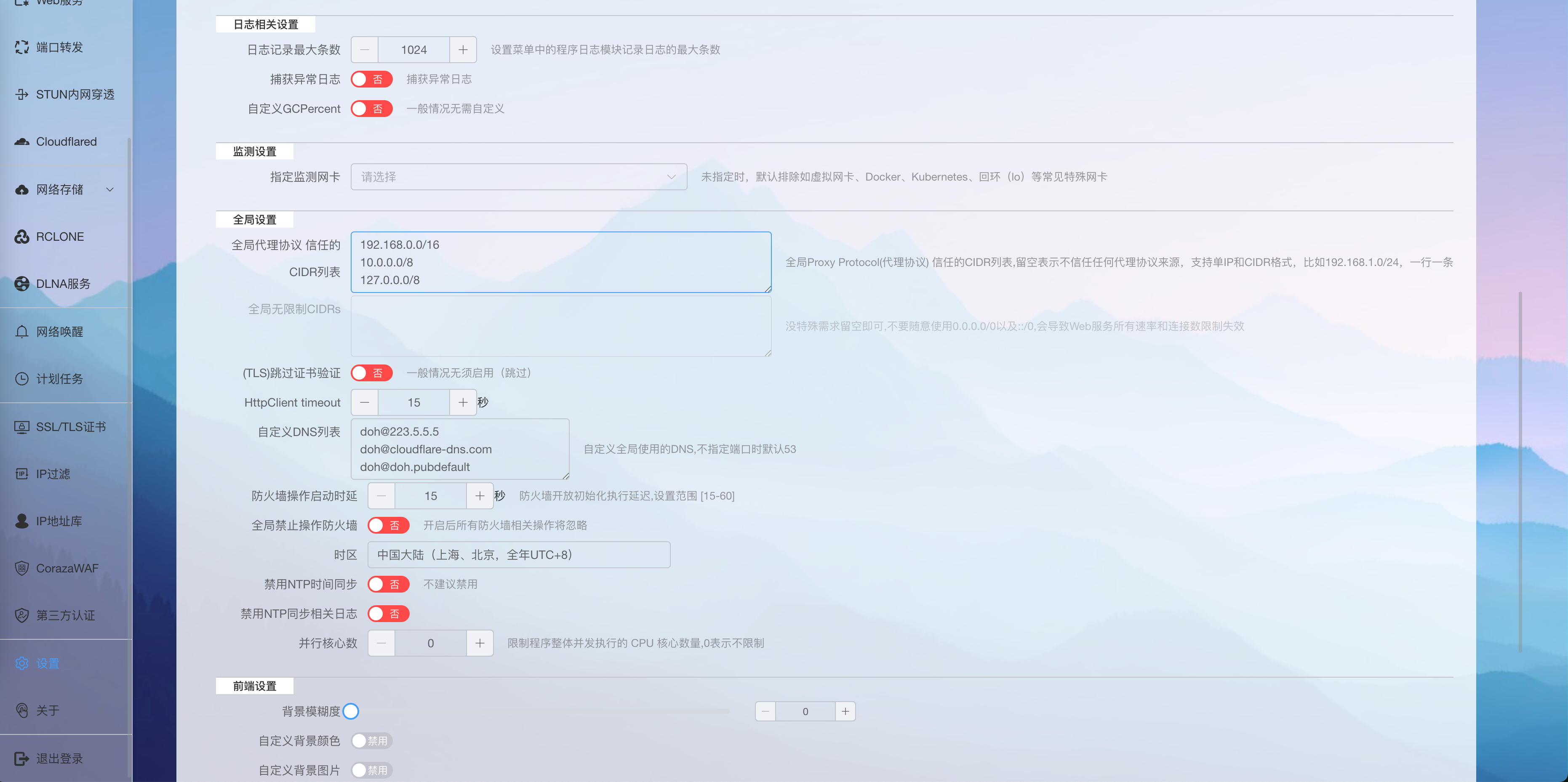Image resolution: width=1568 pixels, height=782 pixels.
Task: Increase 日志记录最大条数 with plus button
Action: (x=463, y=50)
